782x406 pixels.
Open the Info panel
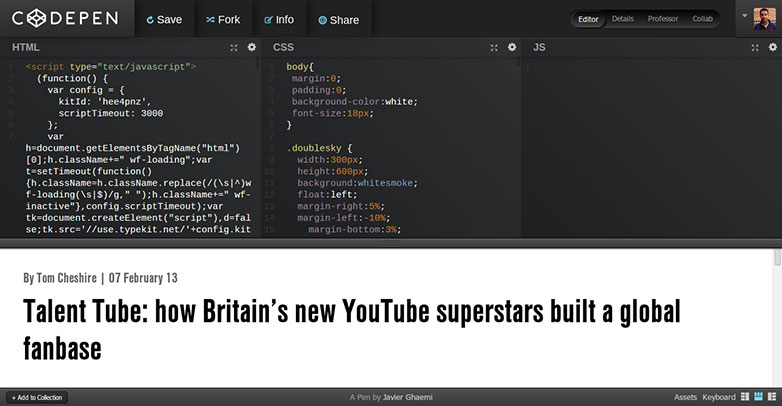coord(279,20)
